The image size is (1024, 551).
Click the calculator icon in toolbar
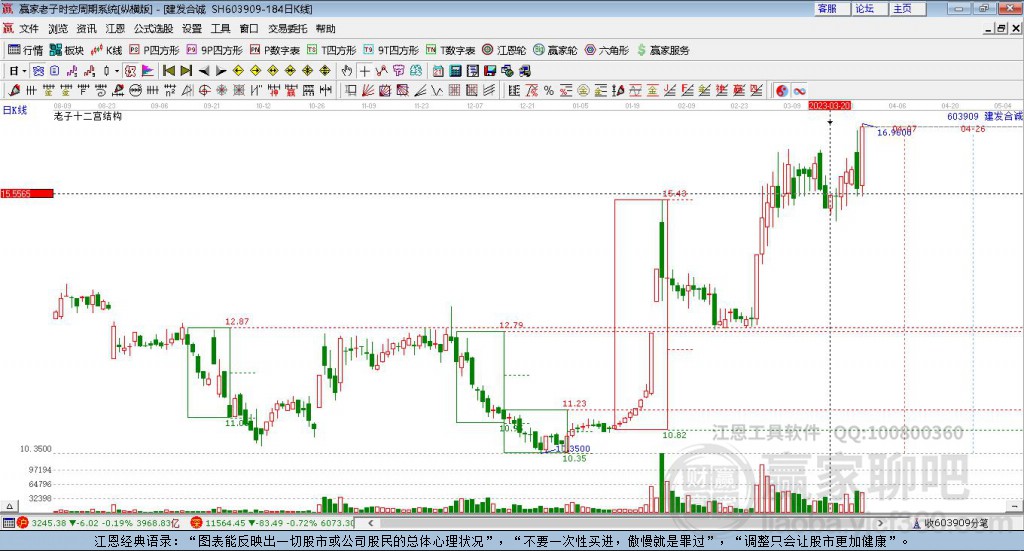click(455, 71)
